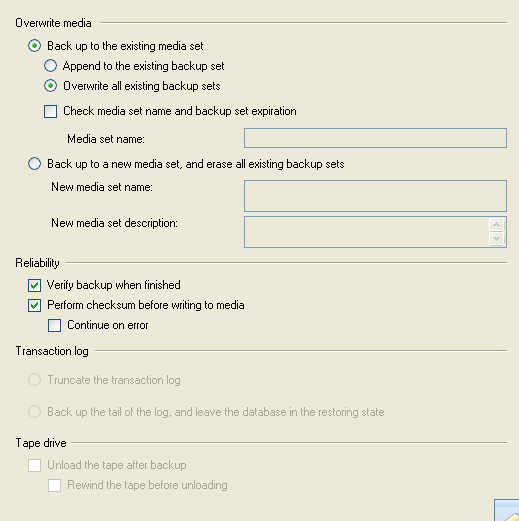519x521 pixels.
Task: Click the description box down scroll arrow
Action: (x=496, y=239)
